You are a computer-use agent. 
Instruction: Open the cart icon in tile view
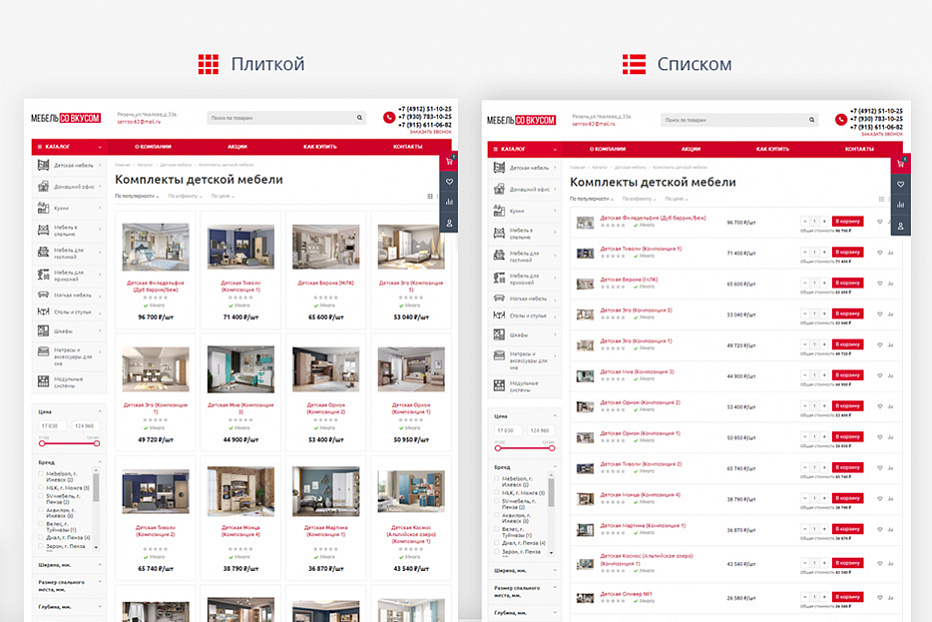(x=449, y=161)
